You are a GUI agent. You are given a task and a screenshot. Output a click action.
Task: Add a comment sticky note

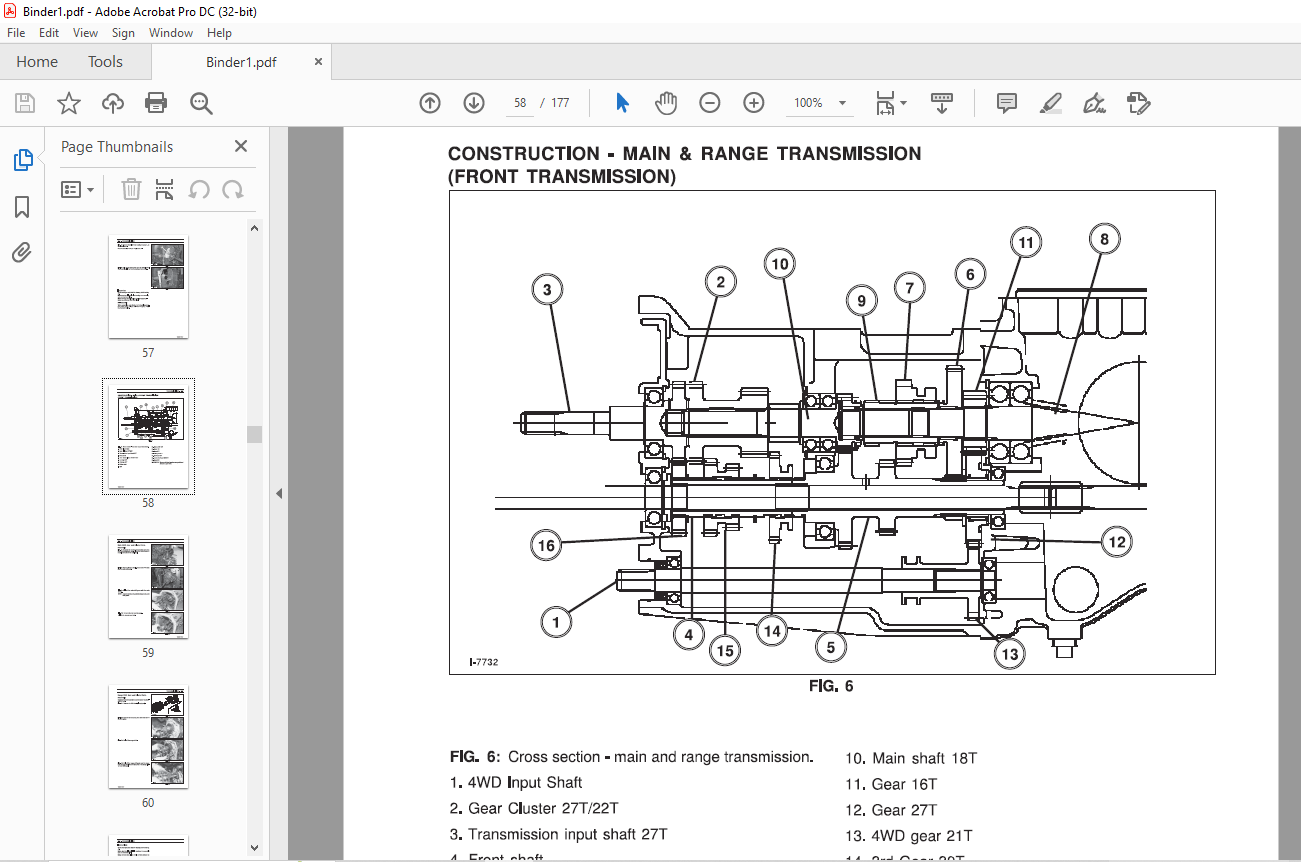(x=1007, y=103)
